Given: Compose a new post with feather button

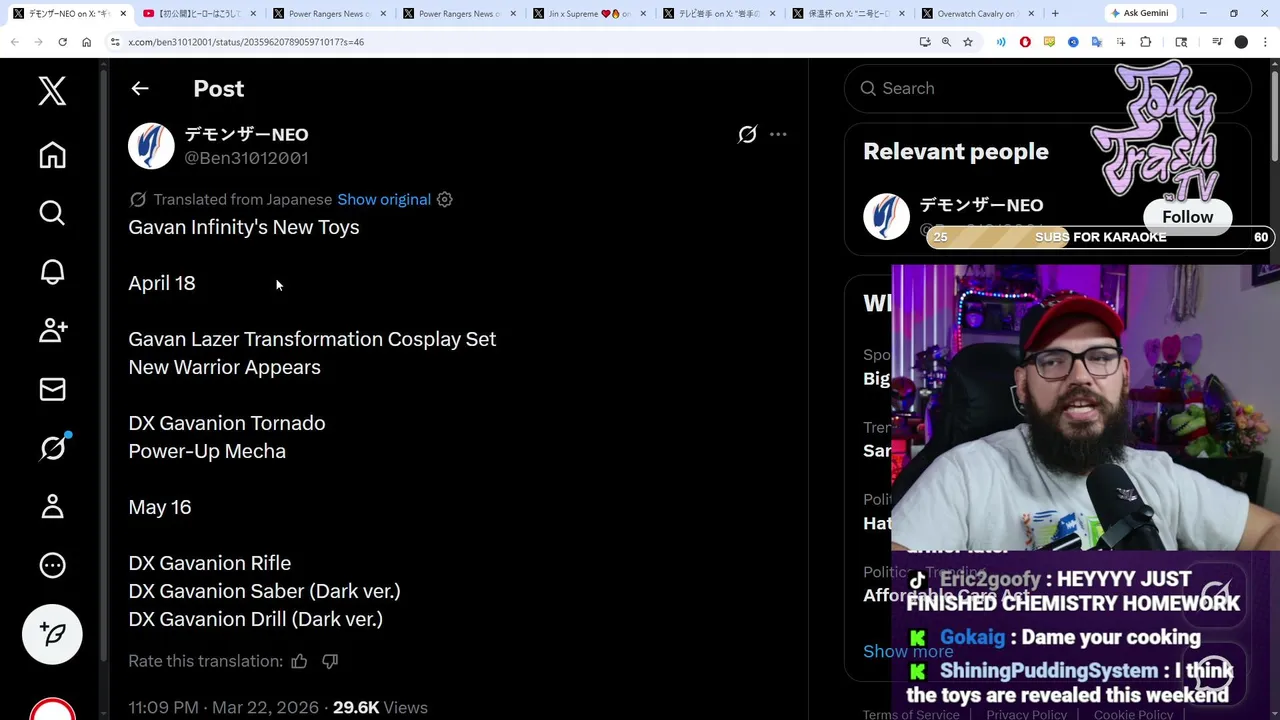Looking at the screenshot, I should pos(52,634).
